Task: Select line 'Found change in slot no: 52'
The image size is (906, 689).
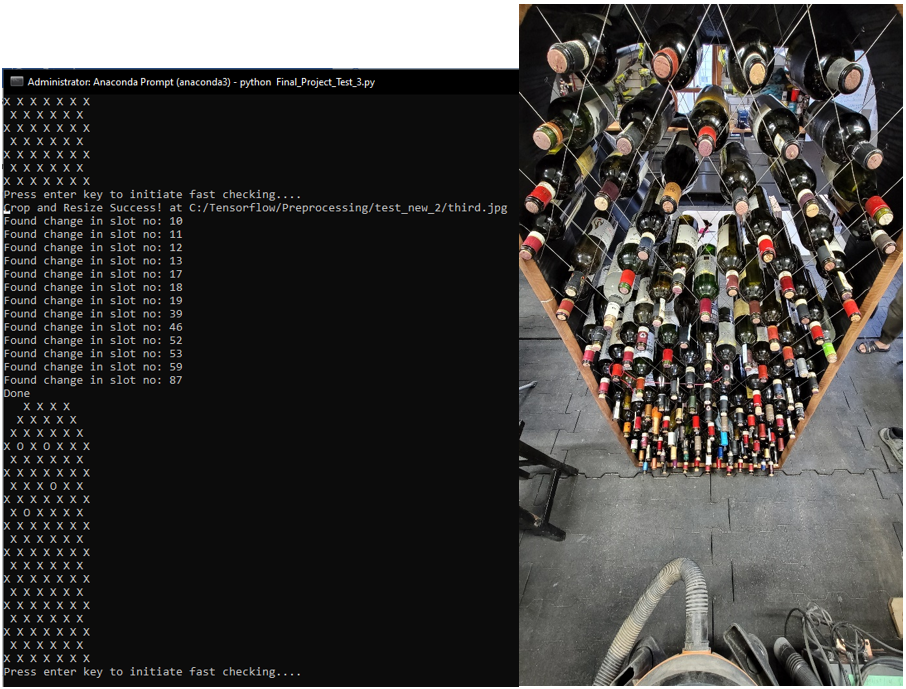Action: tap(93, 341)
